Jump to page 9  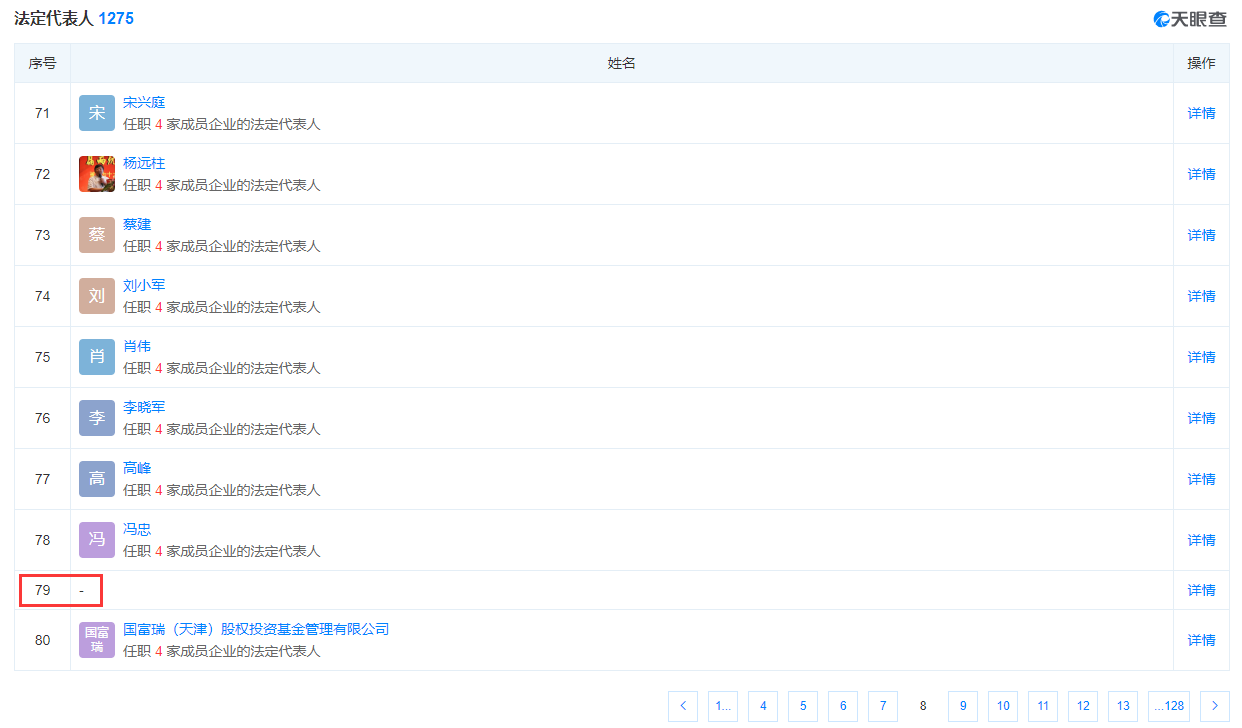tap(963, 706)
